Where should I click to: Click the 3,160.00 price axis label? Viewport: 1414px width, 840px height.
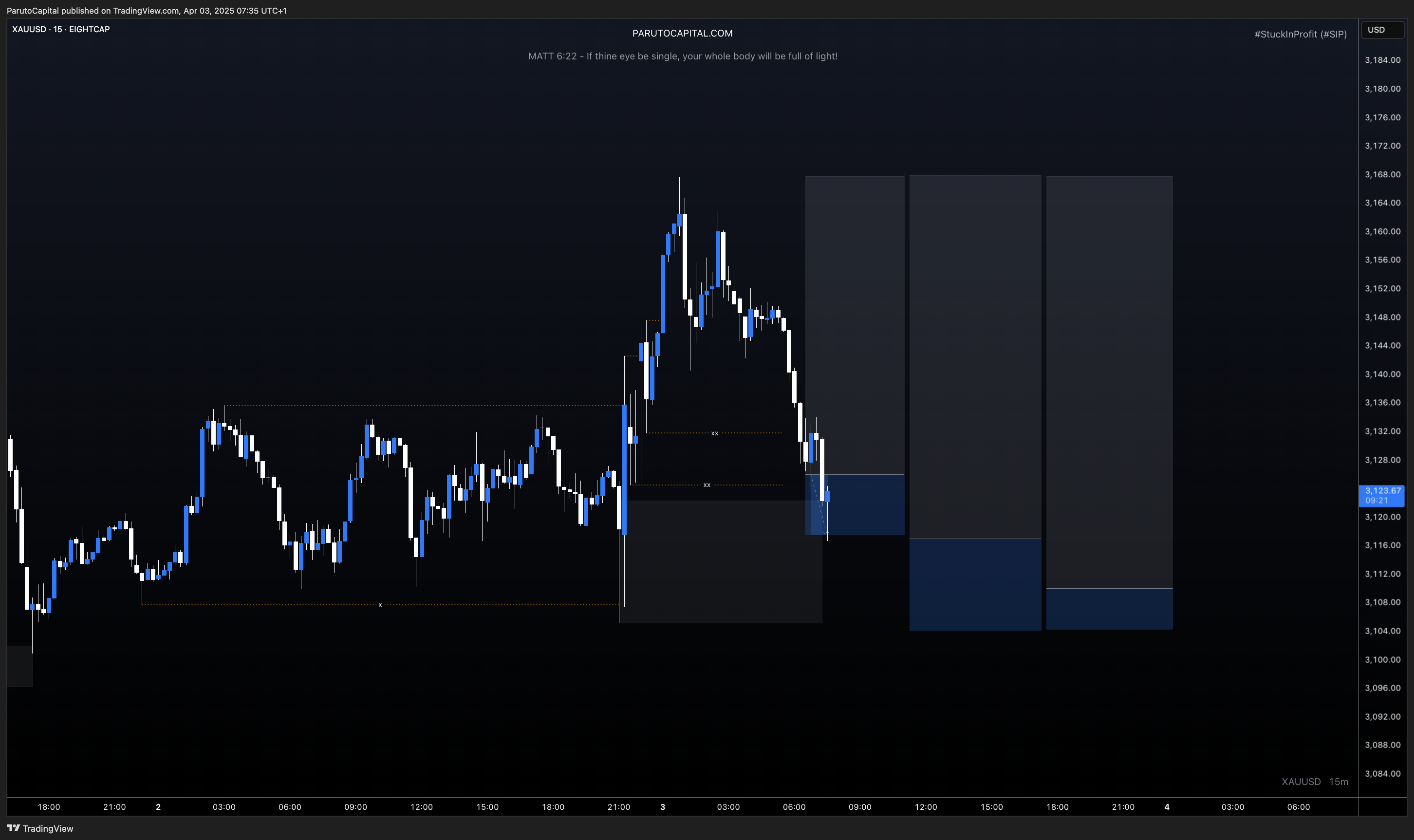[x=1382, y=231]
